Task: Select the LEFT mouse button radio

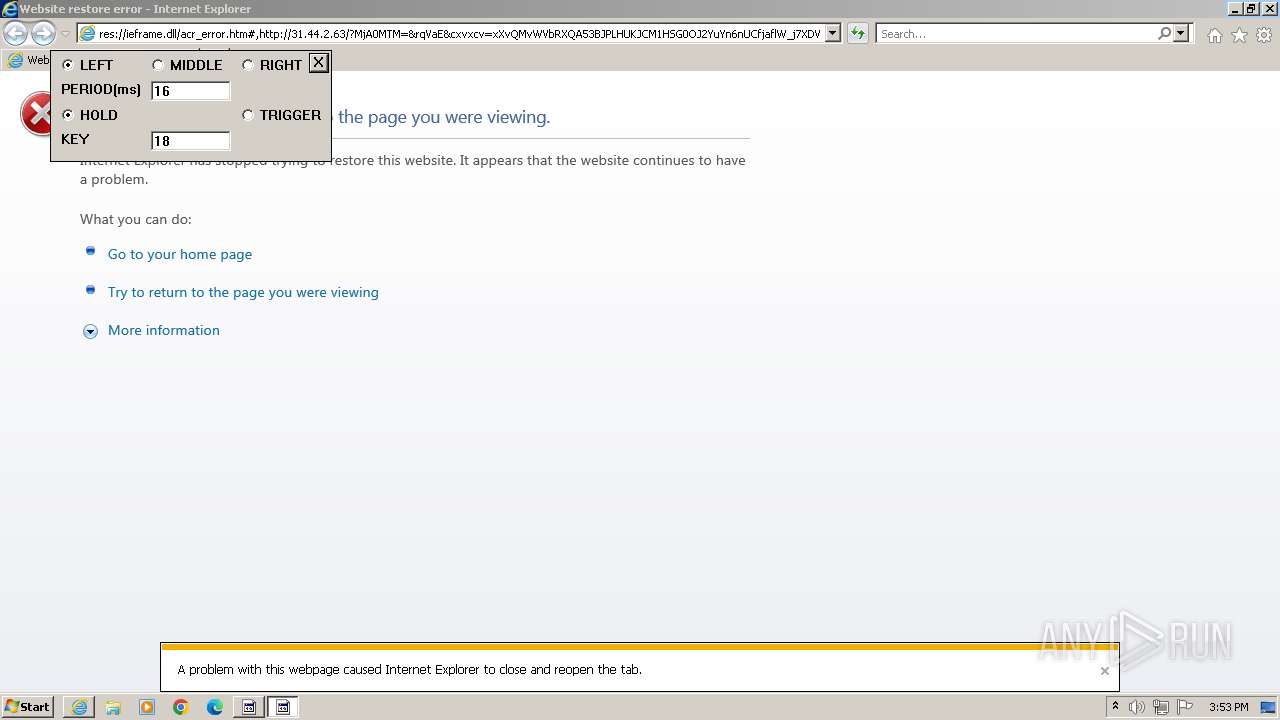Action: [x=68, y=65]
